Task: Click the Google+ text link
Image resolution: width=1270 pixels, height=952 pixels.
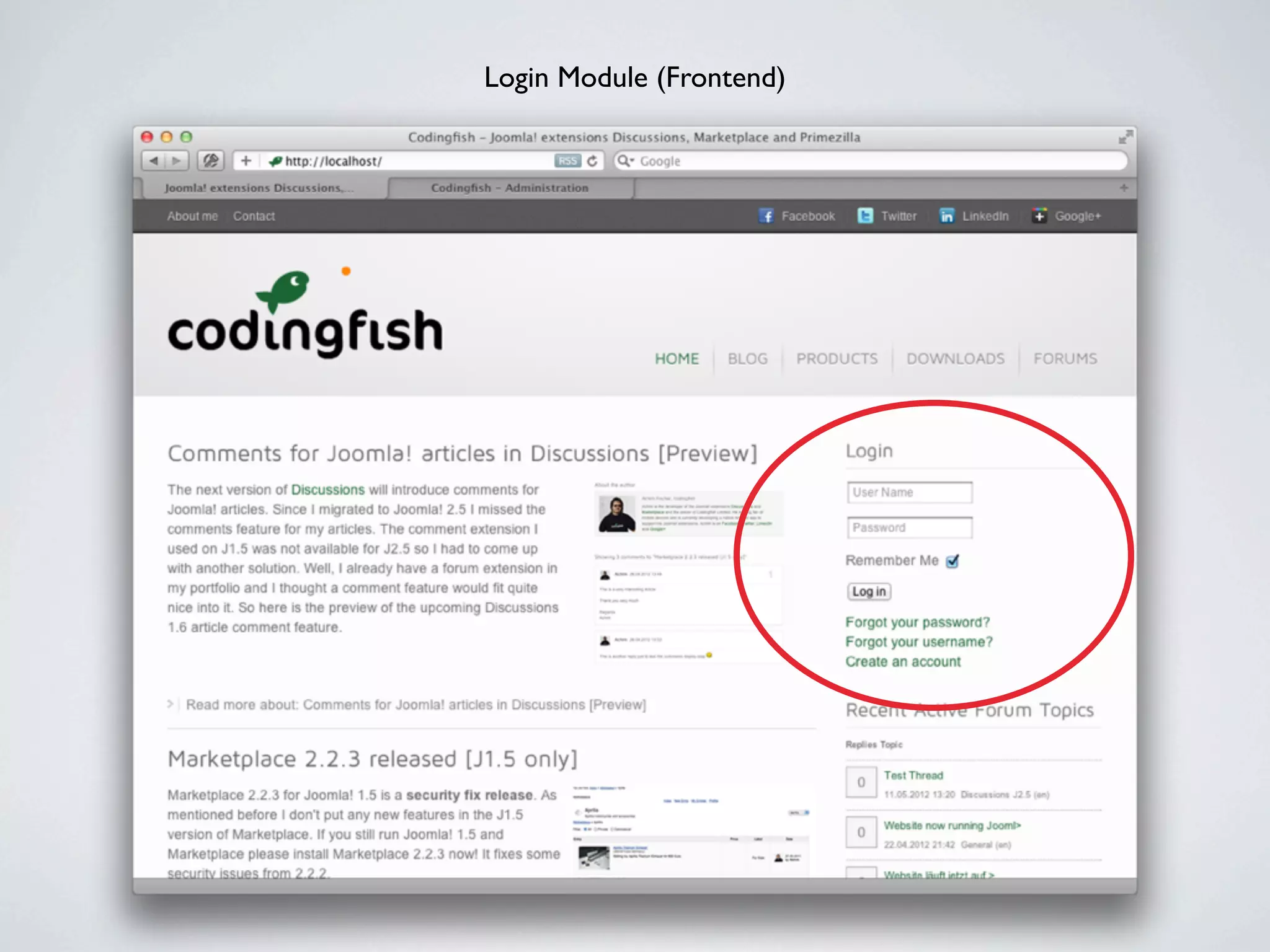Action: coord(1078,216)
